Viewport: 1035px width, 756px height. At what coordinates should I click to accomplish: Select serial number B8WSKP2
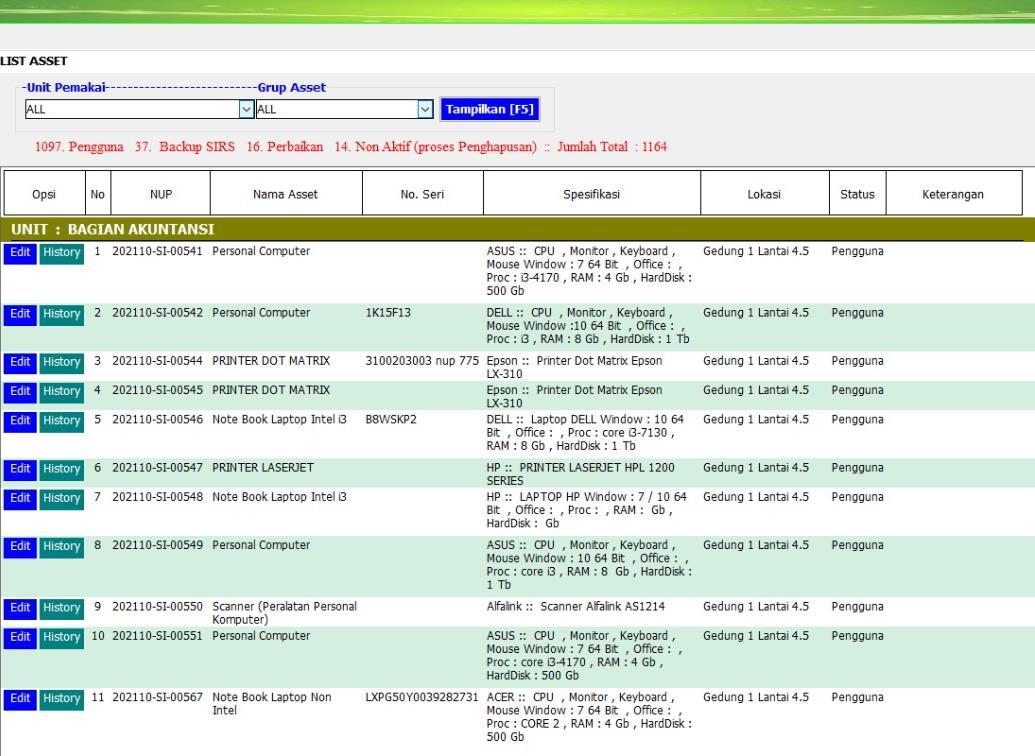[391, 419]
